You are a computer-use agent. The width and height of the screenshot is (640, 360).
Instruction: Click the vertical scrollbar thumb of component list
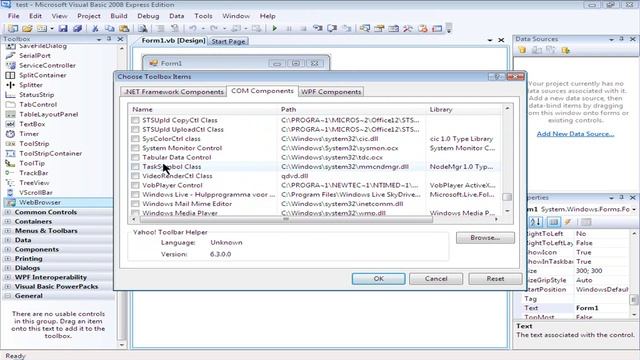click(x=507, y=197)
